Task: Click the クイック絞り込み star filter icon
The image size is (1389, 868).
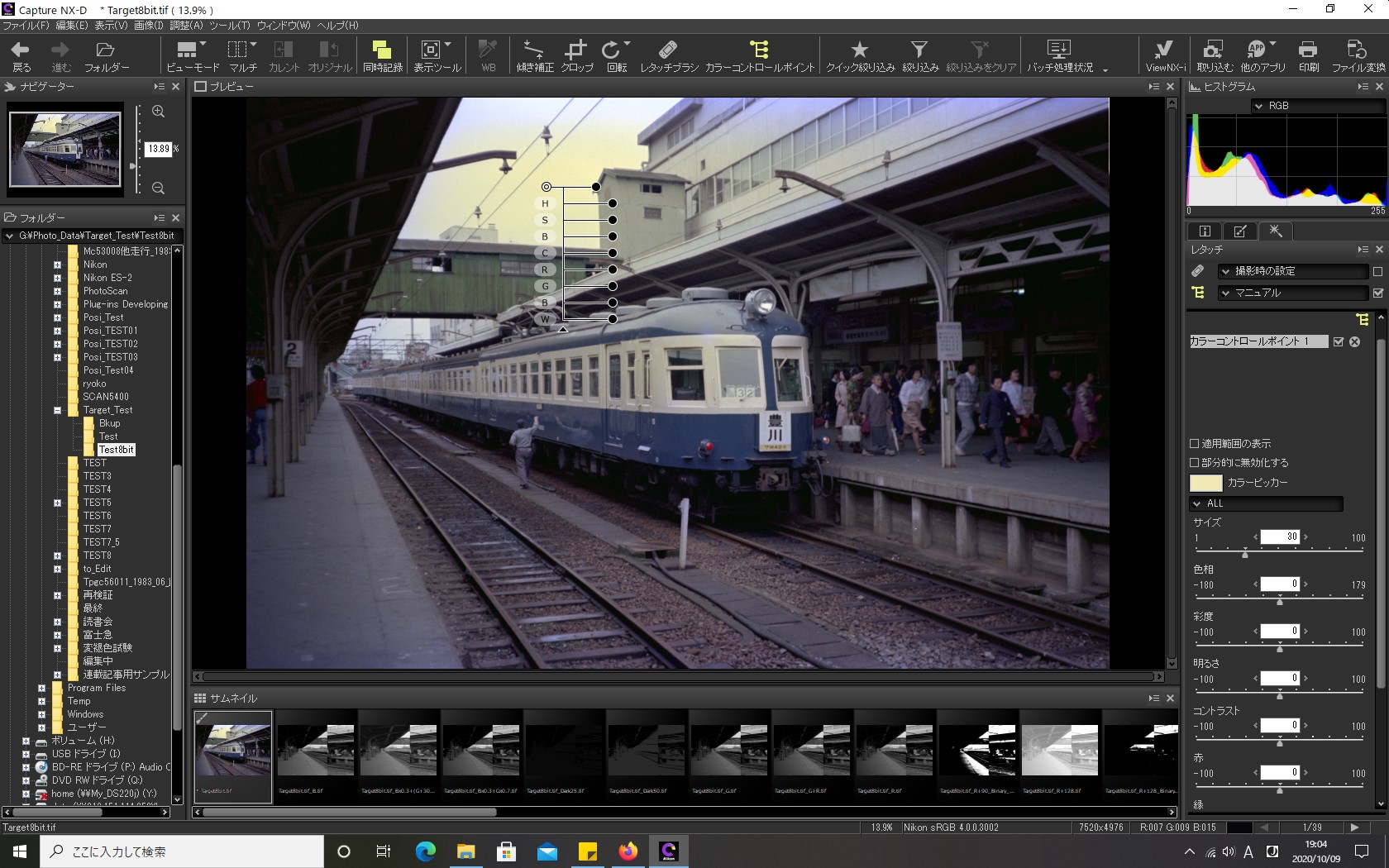Action: click(x=860, y=50)
